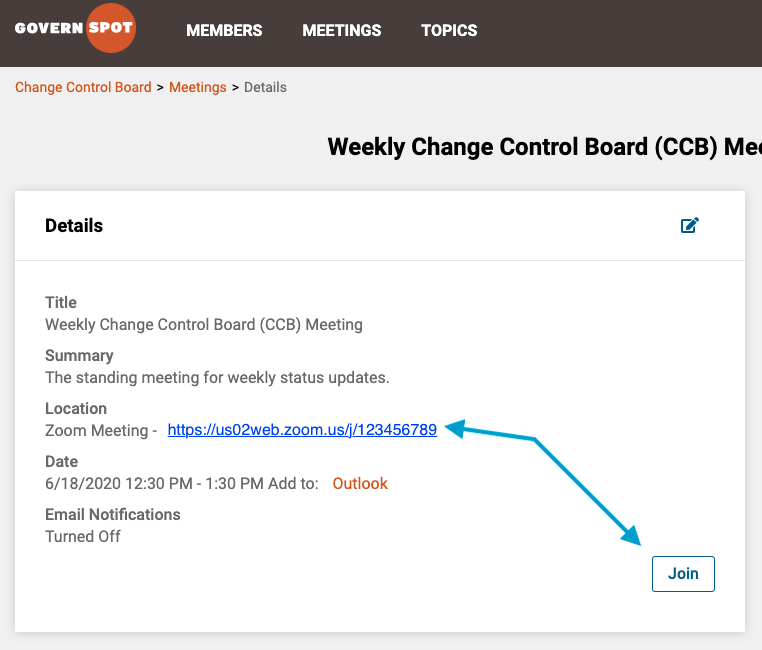Select the Weekly Change Control Board title value
The image size is (762, 650).
[204, 325]
